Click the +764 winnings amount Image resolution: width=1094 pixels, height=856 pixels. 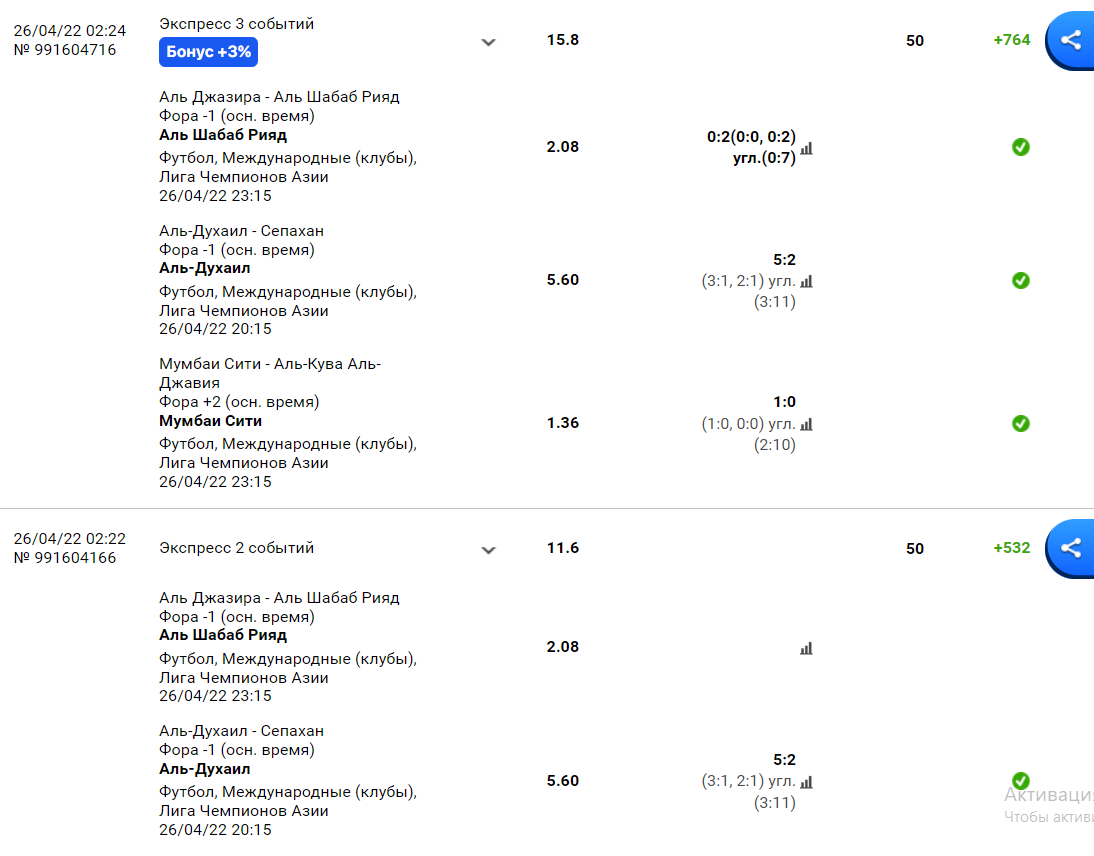tap(1012, 40)
